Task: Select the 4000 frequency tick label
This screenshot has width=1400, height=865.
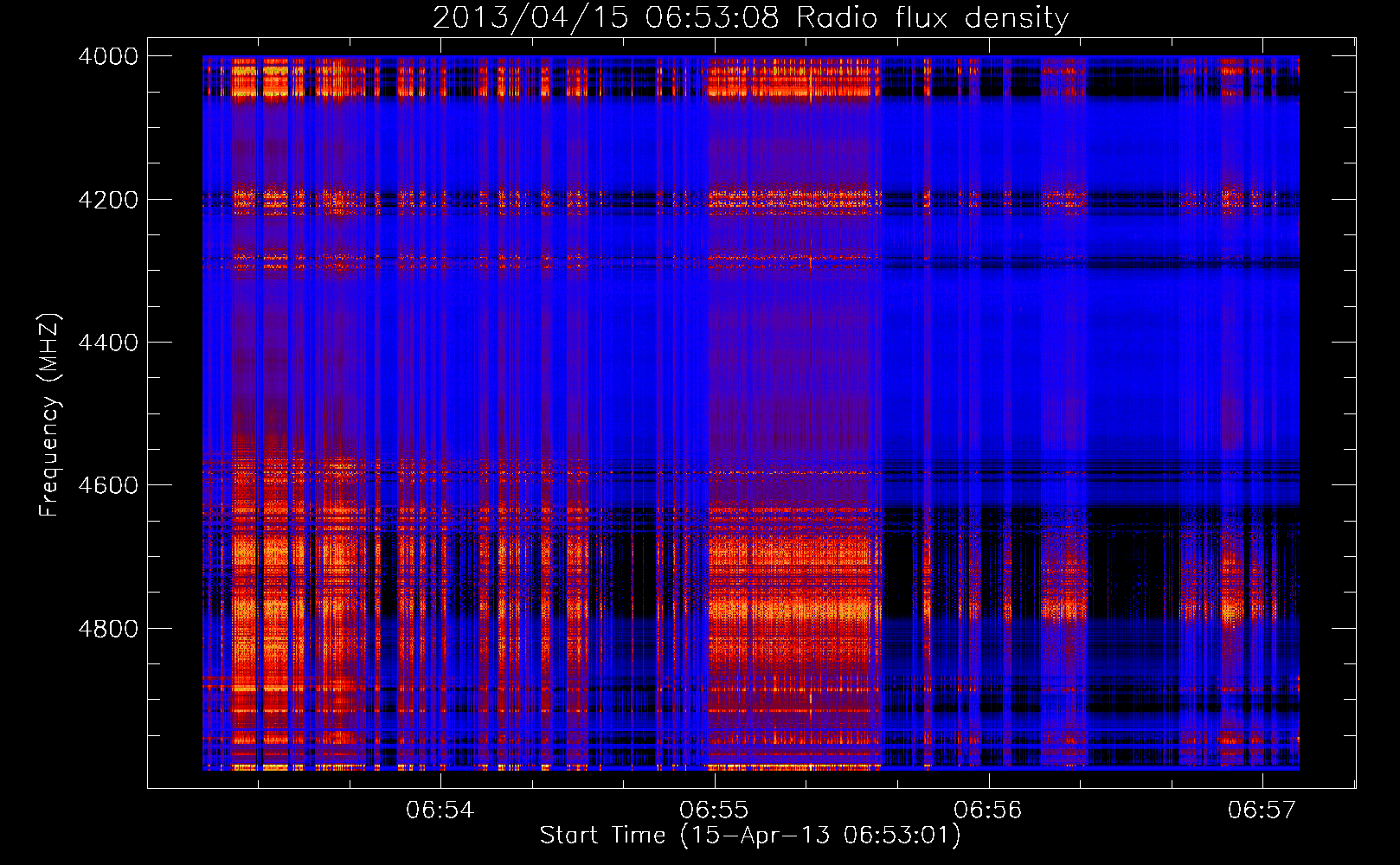Action: point(108,56)
